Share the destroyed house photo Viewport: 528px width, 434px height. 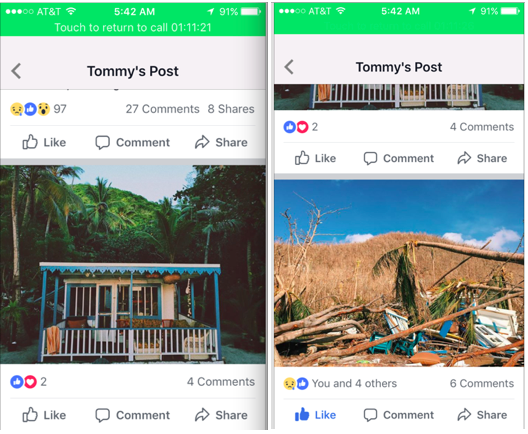tap(482, 415)
